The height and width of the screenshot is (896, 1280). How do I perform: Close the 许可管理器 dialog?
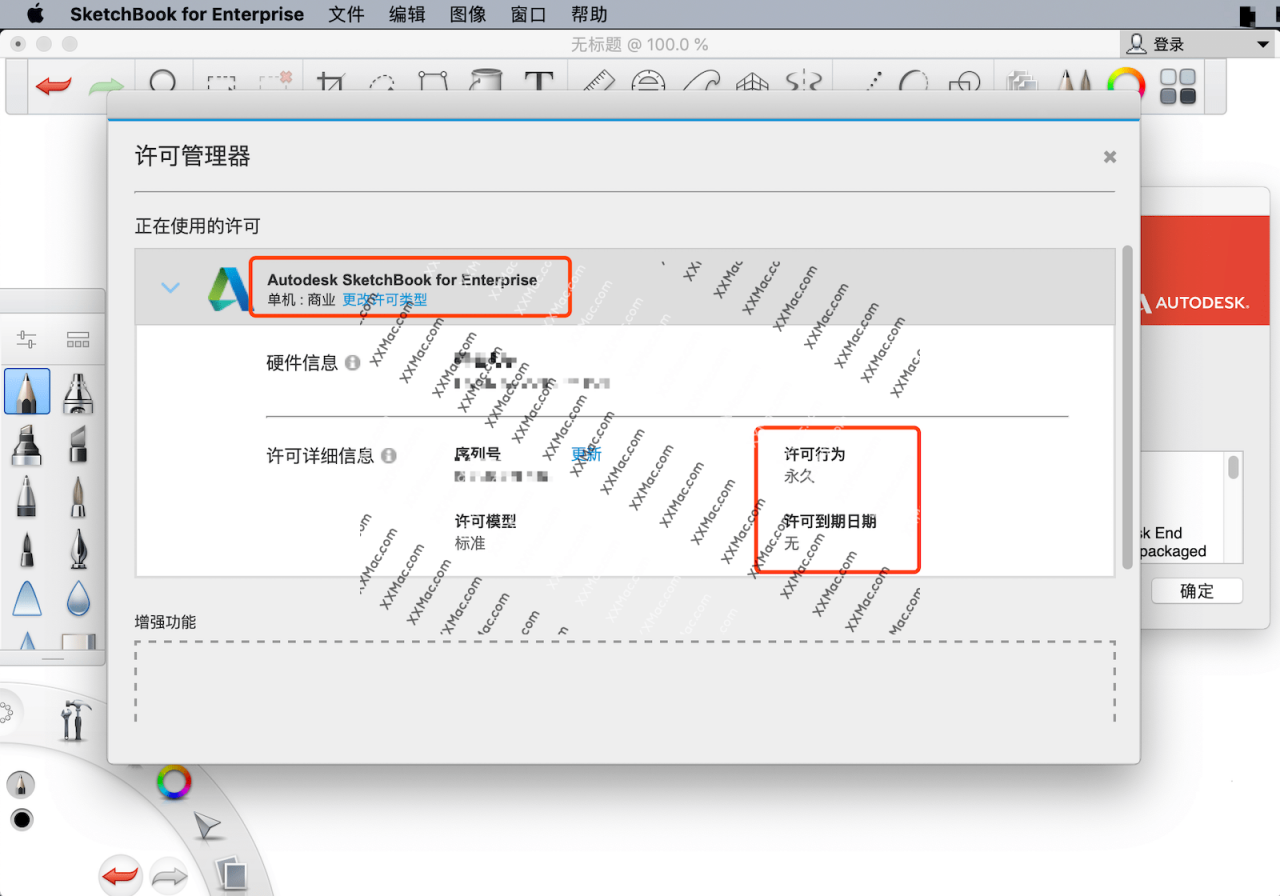(1110, 157)
